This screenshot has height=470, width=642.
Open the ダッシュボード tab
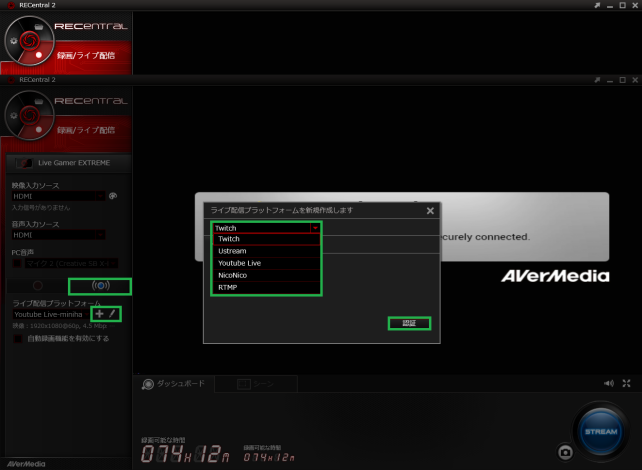click(174, 384)
